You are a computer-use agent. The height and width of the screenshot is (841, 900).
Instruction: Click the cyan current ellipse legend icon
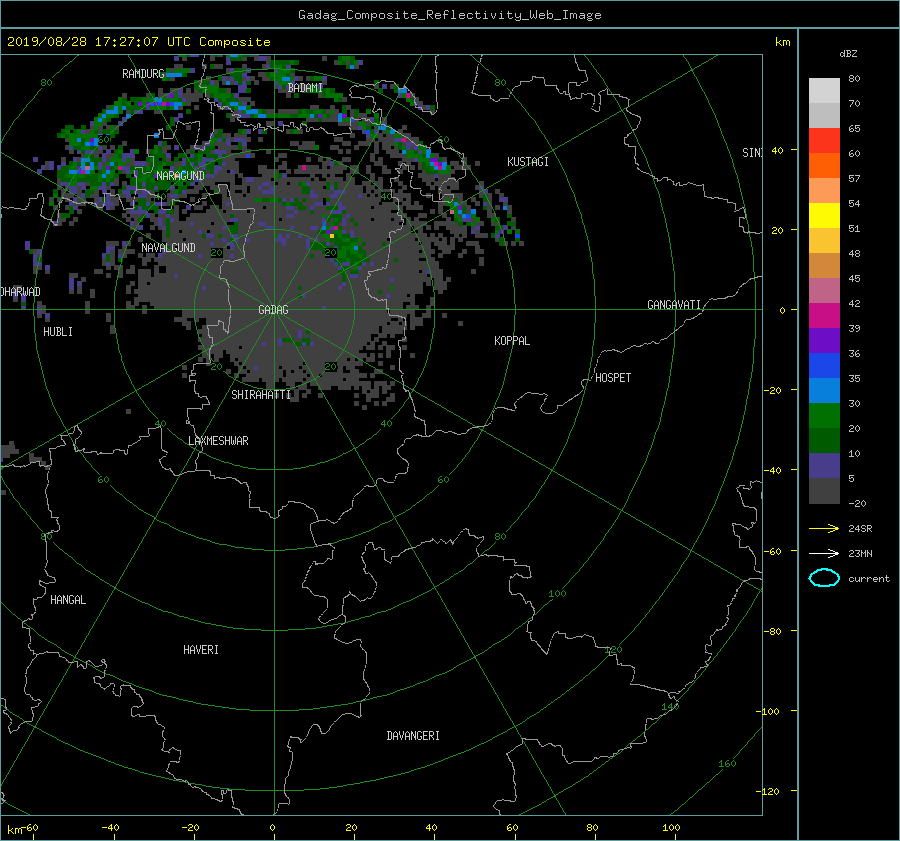click(x=824, y=578)
